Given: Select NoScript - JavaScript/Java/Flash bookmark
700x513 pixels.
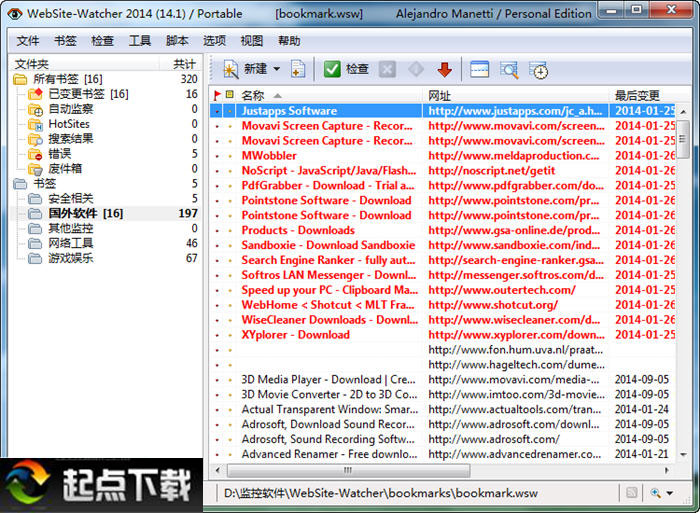Looking at the screenshot, I should (329, 171).
